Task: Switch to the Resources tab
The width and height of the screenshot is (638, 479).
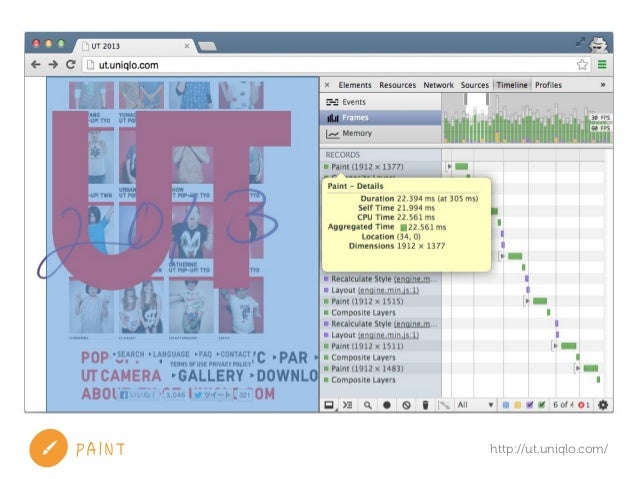Action: 398,85
